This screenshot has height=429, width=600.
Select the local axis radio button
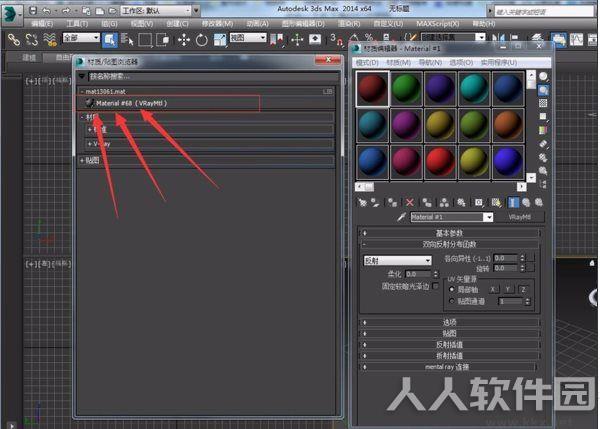point(452,289)
